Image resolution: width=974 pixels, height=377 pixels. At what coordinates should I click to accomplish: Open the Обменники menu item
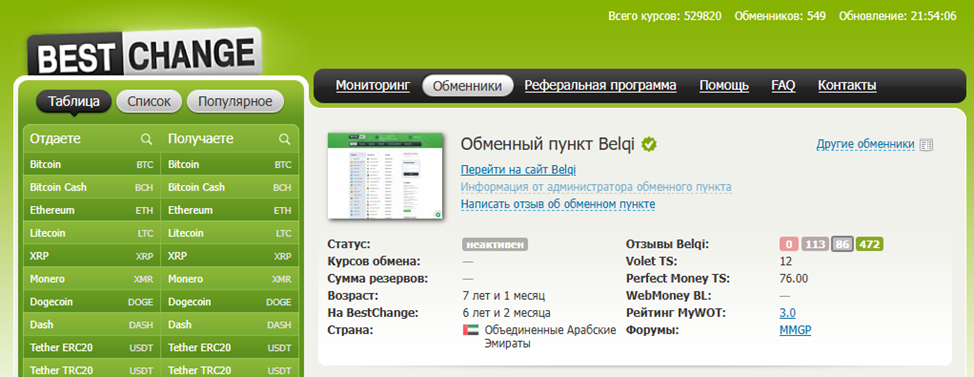pyautogui.click(x=467, y=86)
